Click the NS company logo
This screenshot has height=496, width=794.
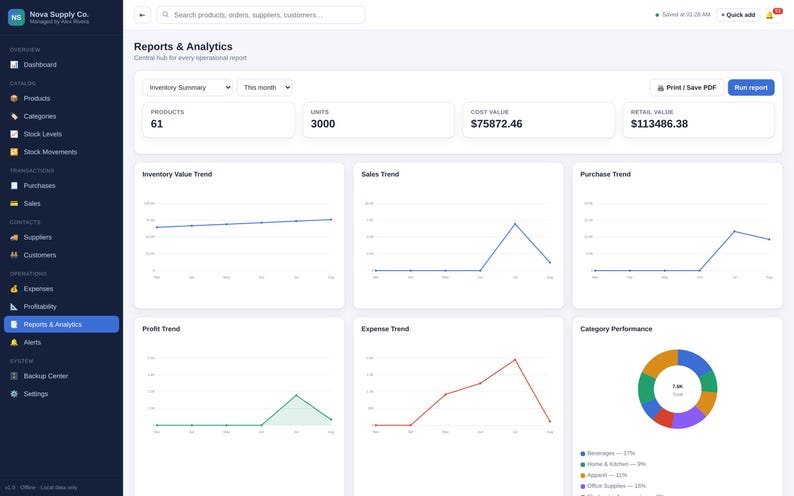point(16,17)
